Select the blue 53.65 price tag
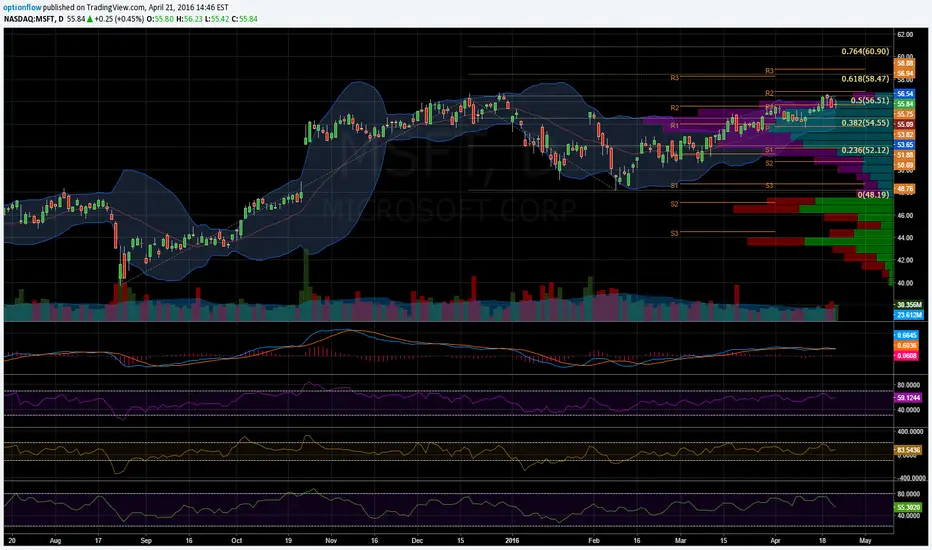The width and height of the screenshot is (932, 550). [x=905, y=144]
